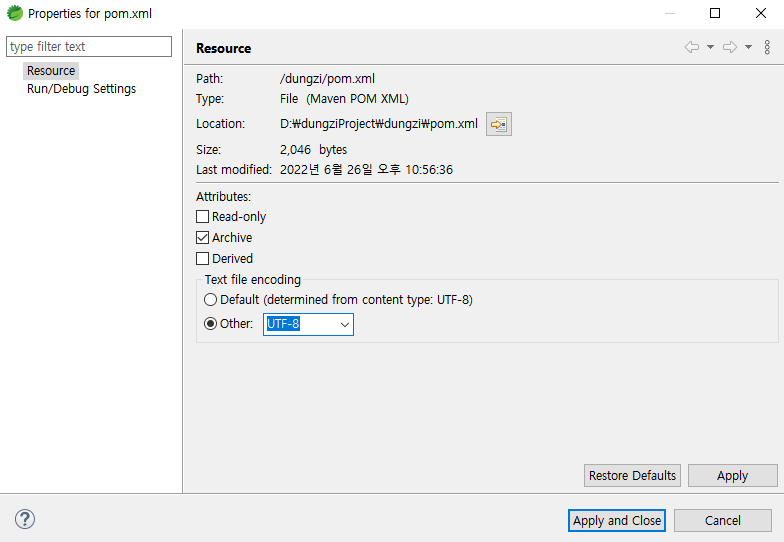
Task: Click the last modified date value
Action: point(366,170)
